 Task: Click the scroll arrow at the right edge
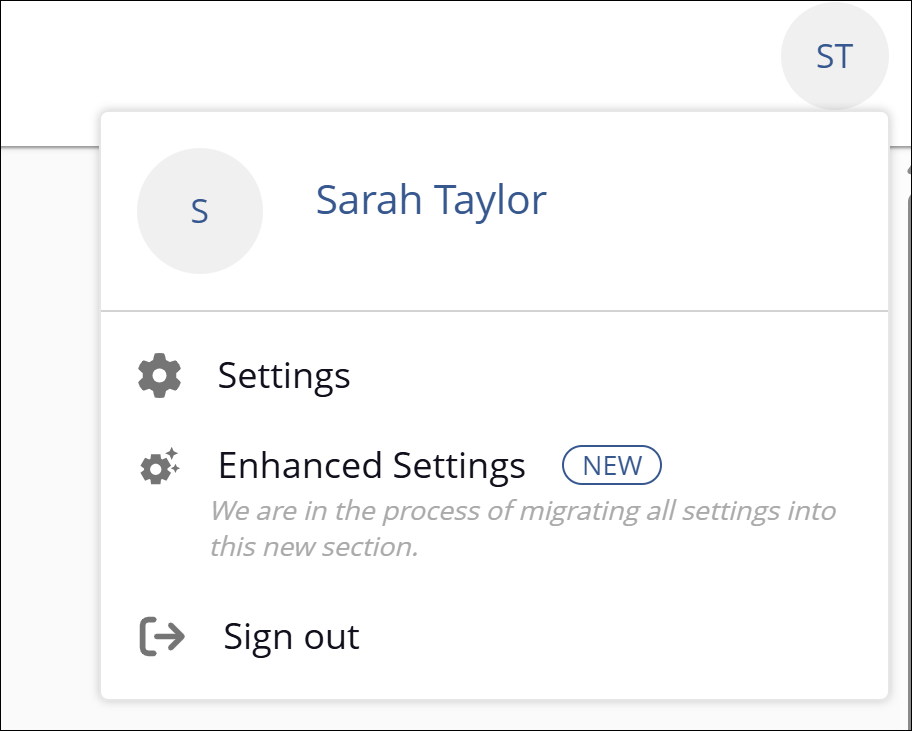click(x=908, y=170)
